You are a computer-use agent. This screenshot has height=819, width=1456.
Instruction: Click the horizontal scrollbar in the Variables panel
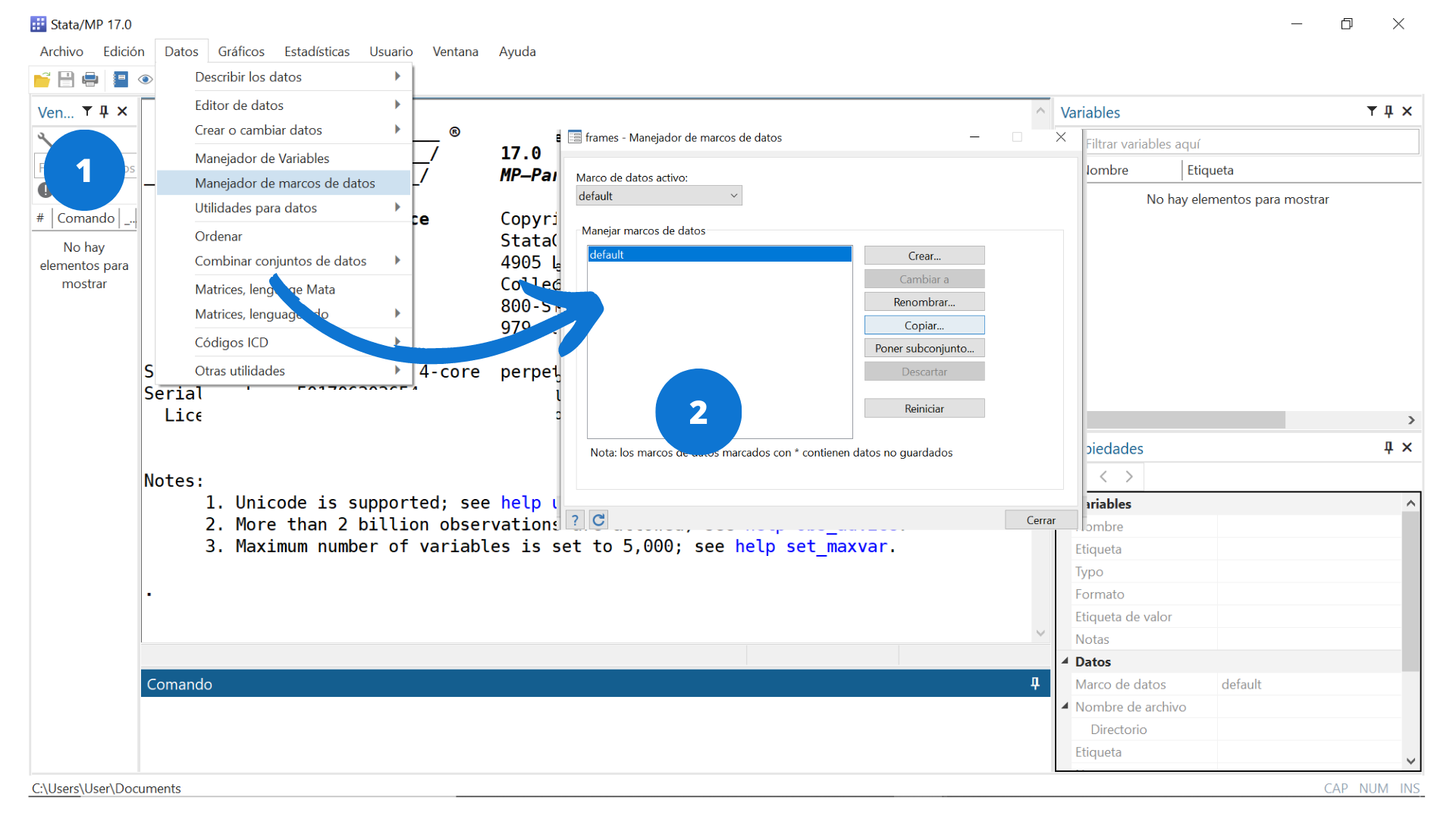click(x=1185, y=419)
